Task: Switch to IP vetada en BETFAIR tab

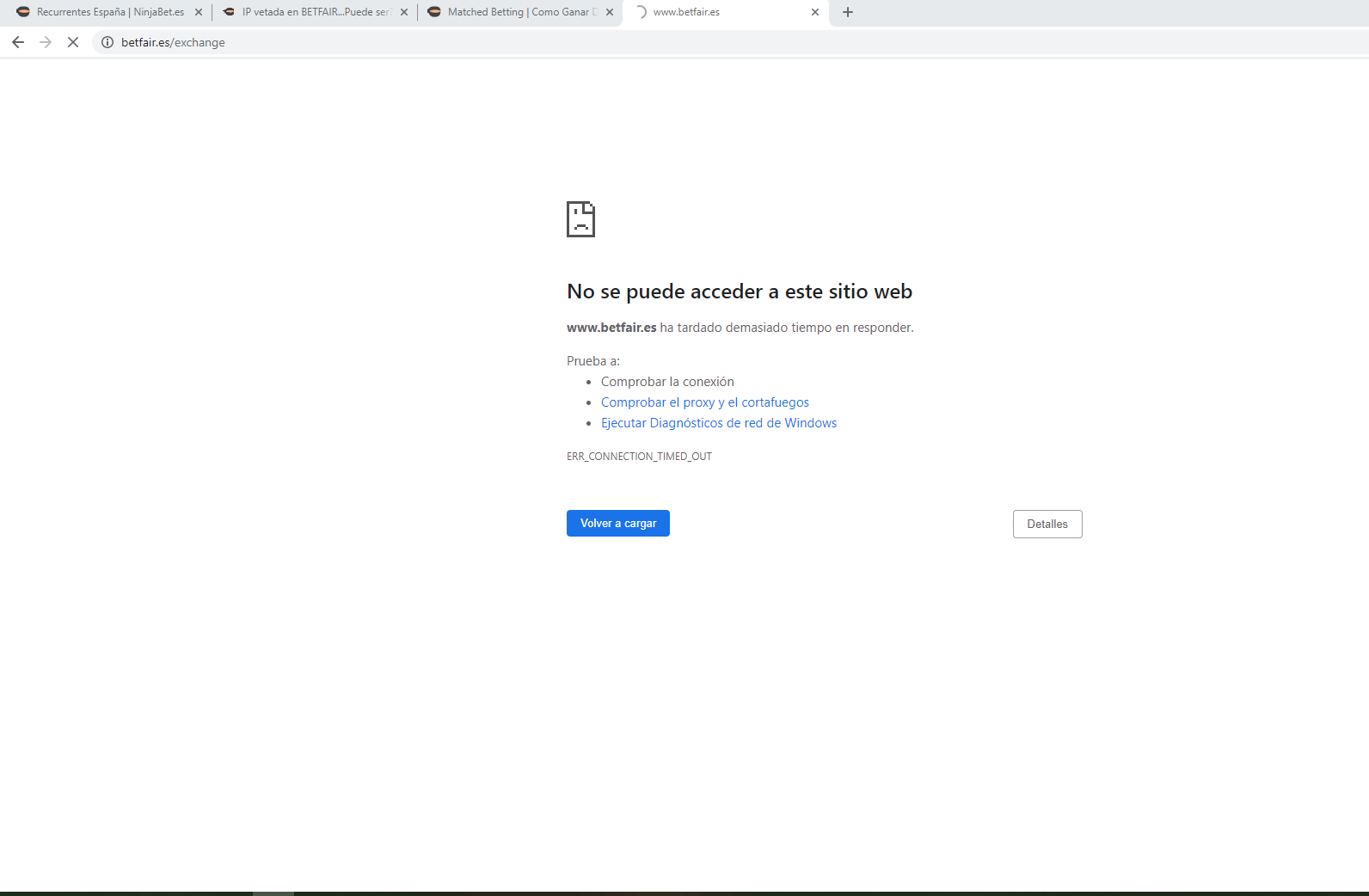Action: click(314, 12)
